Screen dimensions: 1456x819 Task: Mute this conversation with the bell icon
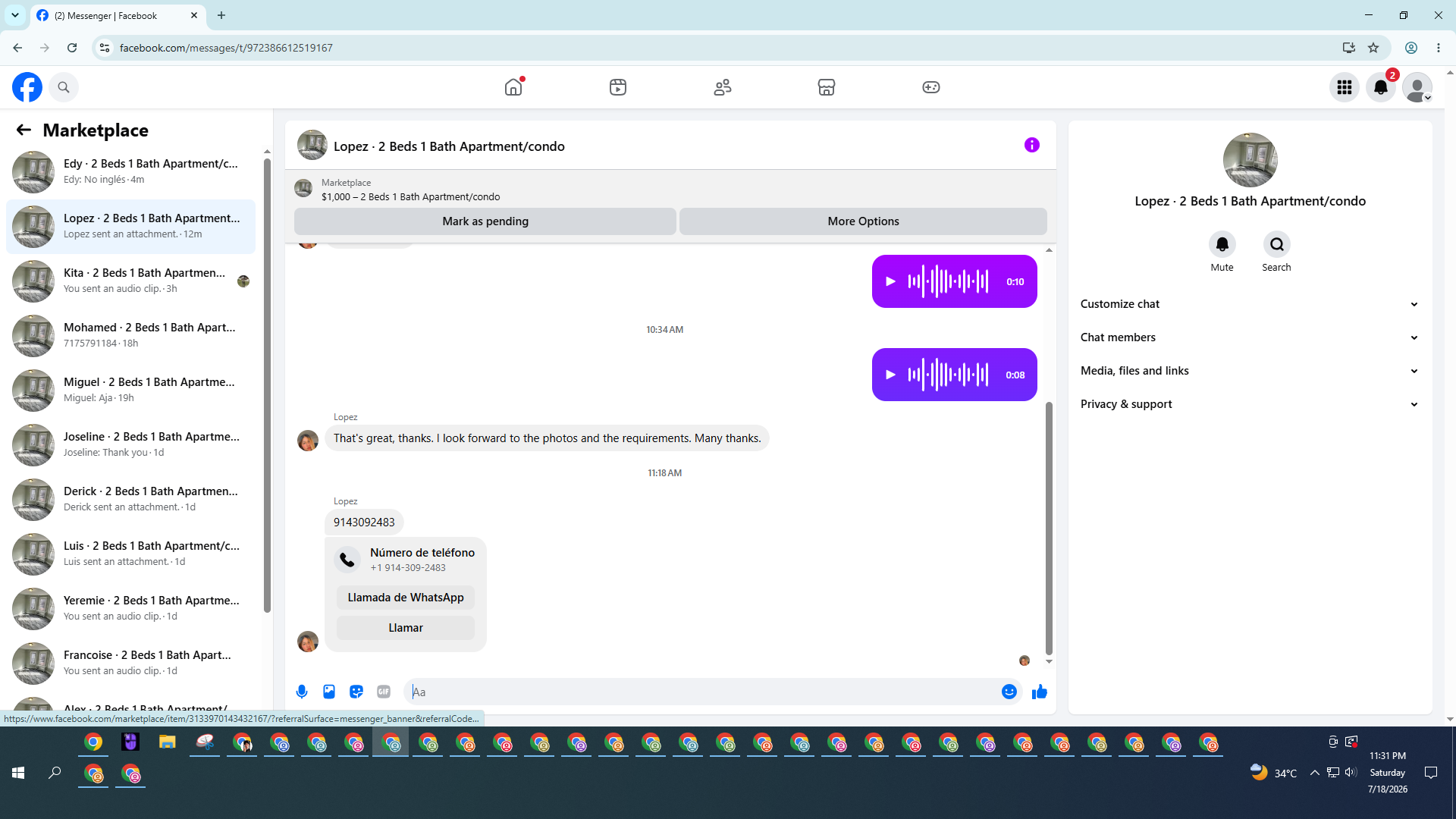click(1222, 244)
